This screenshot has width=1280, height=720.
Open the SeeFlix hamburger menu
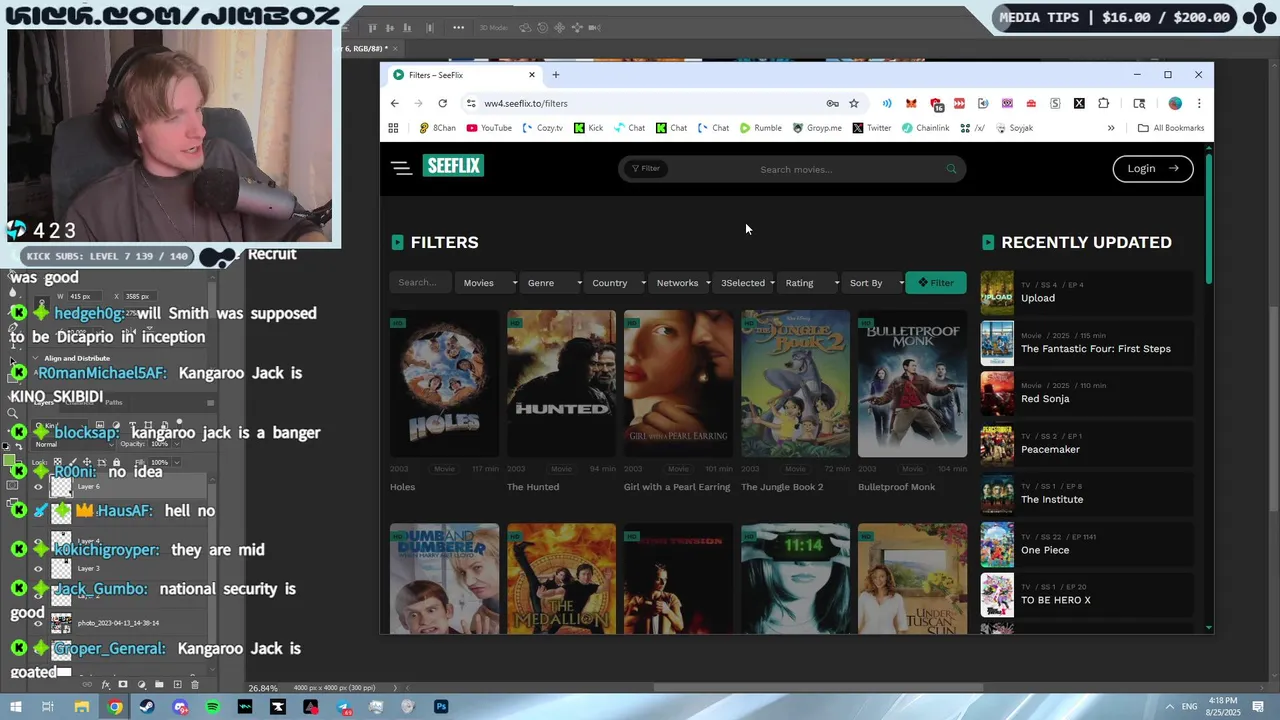click(402, 168)
